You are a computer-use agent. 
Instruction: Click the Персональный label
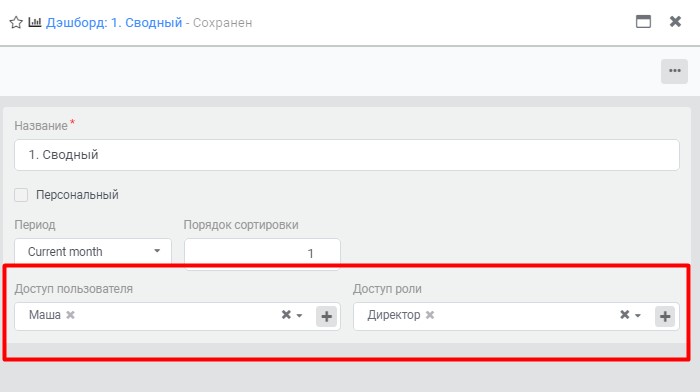coord(77,195)
